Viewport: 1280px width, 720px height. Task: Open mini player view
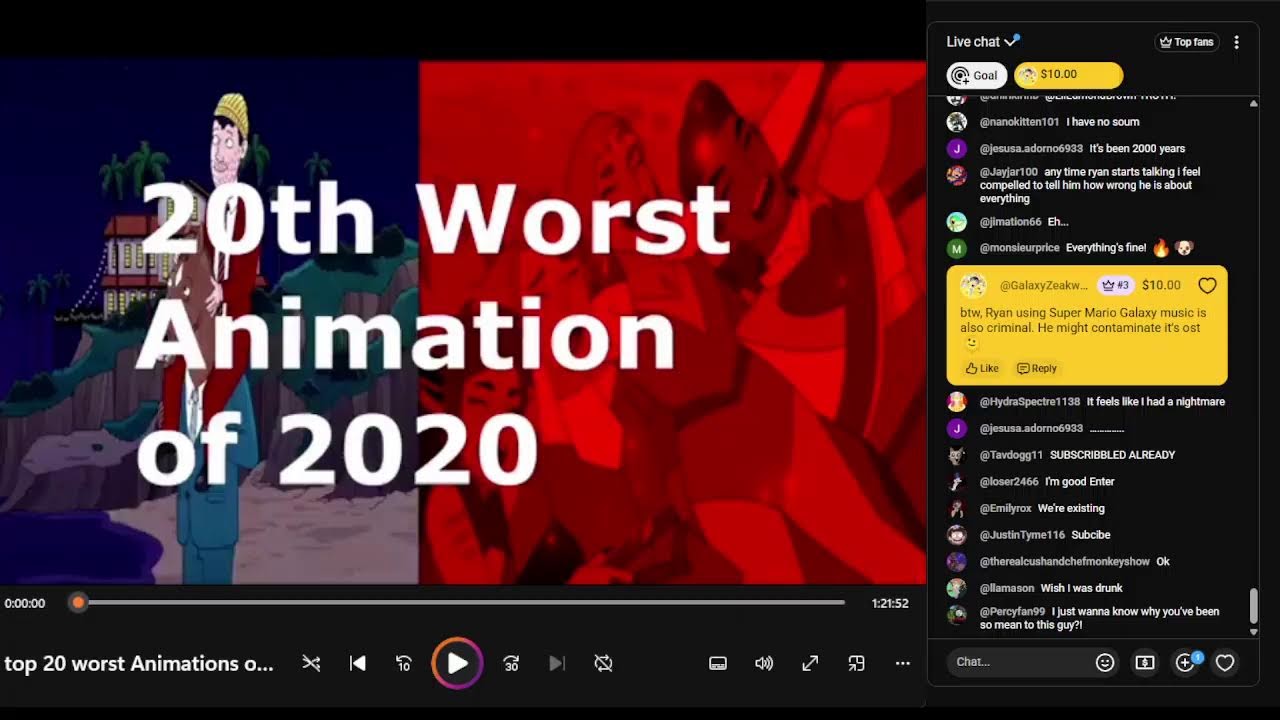click(856, 663)
